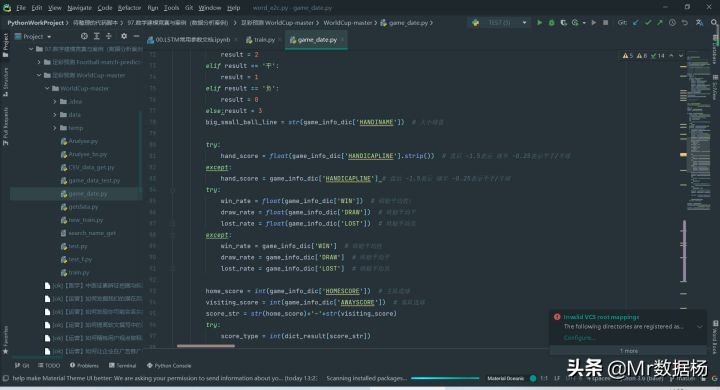The image size is (720, 390).
Task: Click the PyCharm logo icon in the title bar
Action: [x=7, y=8]
